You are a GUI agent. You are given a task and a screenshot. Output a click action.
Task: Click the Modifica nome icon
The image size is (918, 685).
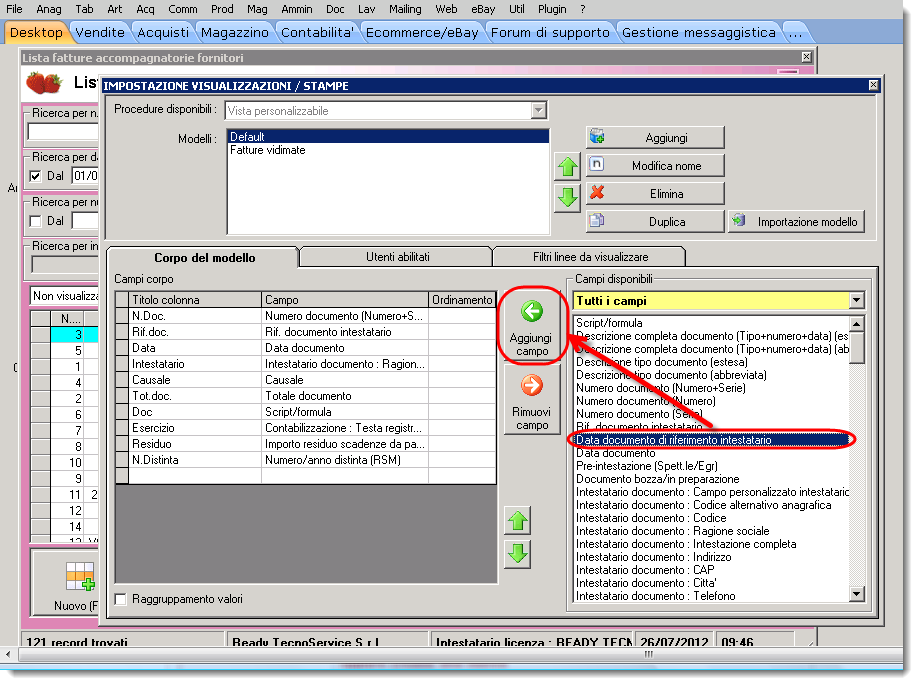597,165
